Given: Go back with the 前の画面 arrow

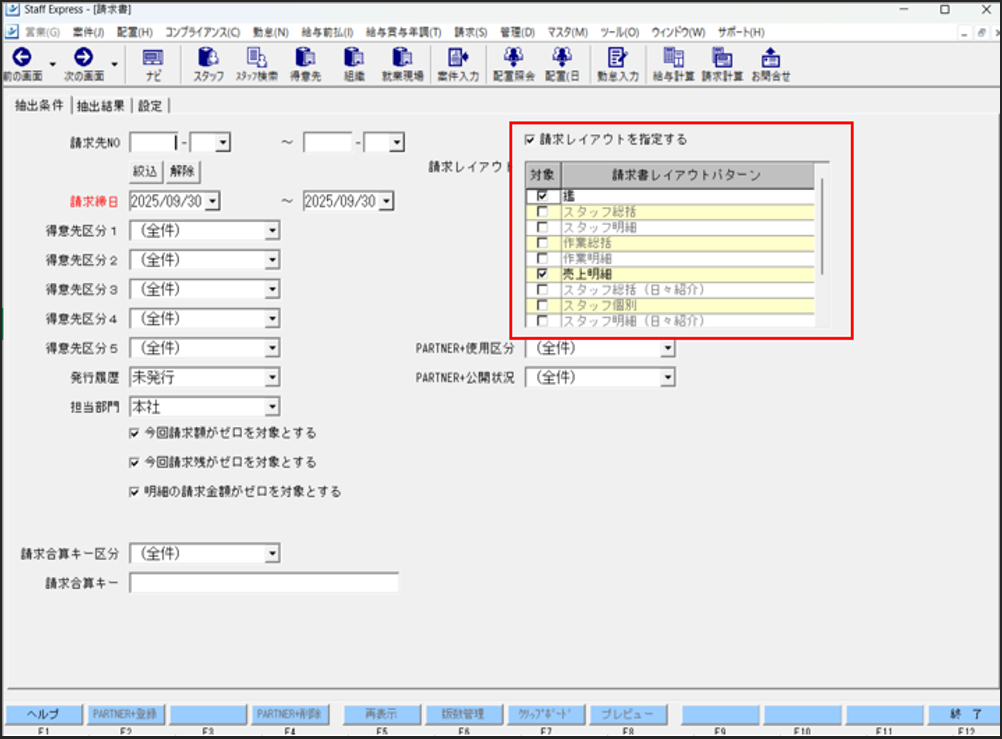Looking at the screenshot, I should pos(21,63).
